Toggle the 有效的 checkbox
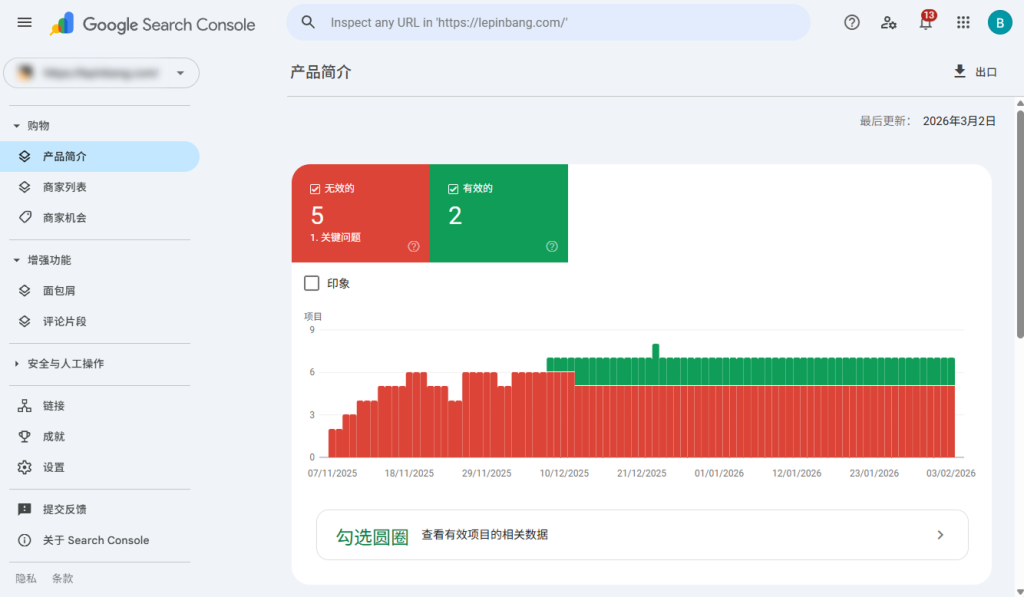The height and width of the screenshot is (597, 1024). [x=453, y=188]
